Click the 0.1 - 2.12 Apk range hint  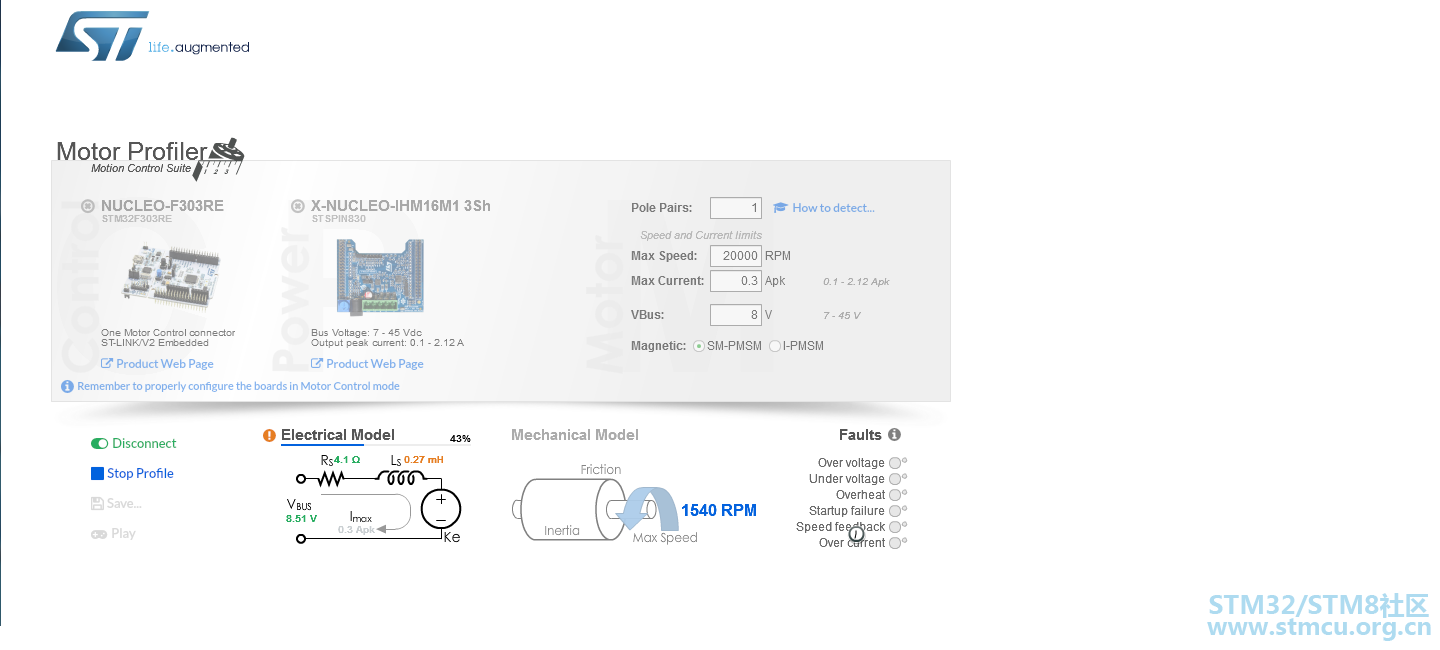click(856, 282)
